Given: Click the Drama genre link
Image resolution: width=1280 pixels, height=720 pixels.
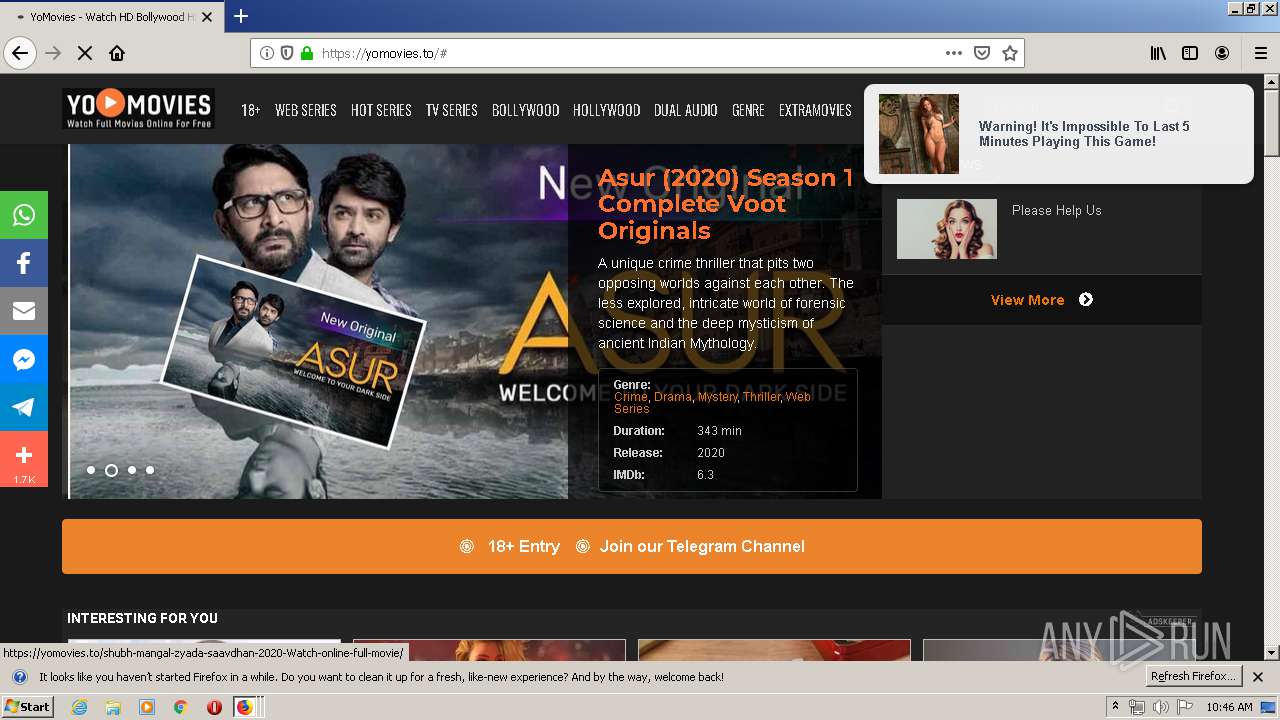Looking at the screenshot, I should click(x=673, y=397).
